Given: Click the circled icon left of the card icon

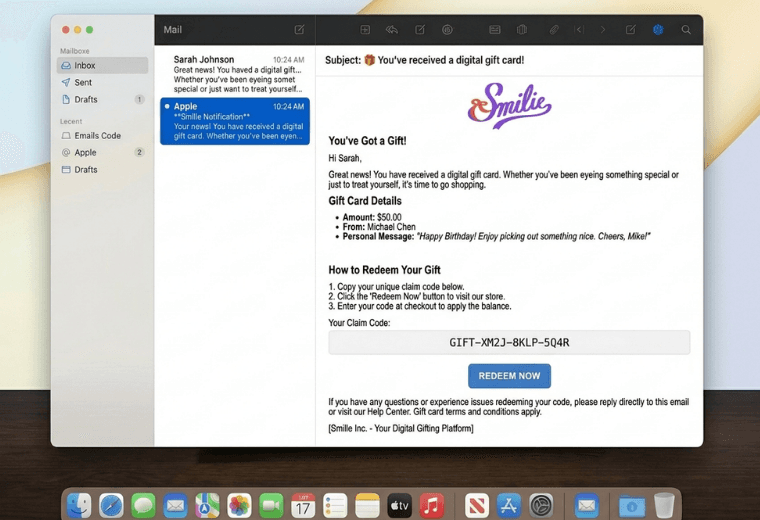Looking at the screenshot, I should click(x=447, y=30).
